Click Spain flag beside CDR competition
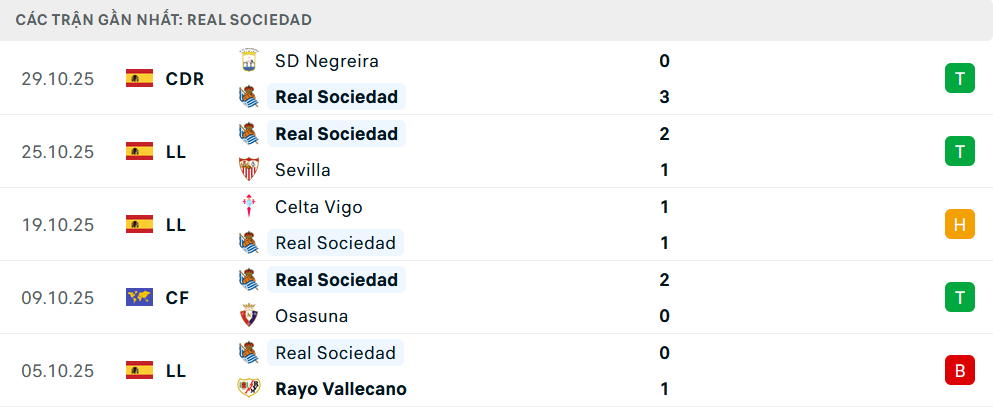This screenshot has width=993, height=411. 139,78
